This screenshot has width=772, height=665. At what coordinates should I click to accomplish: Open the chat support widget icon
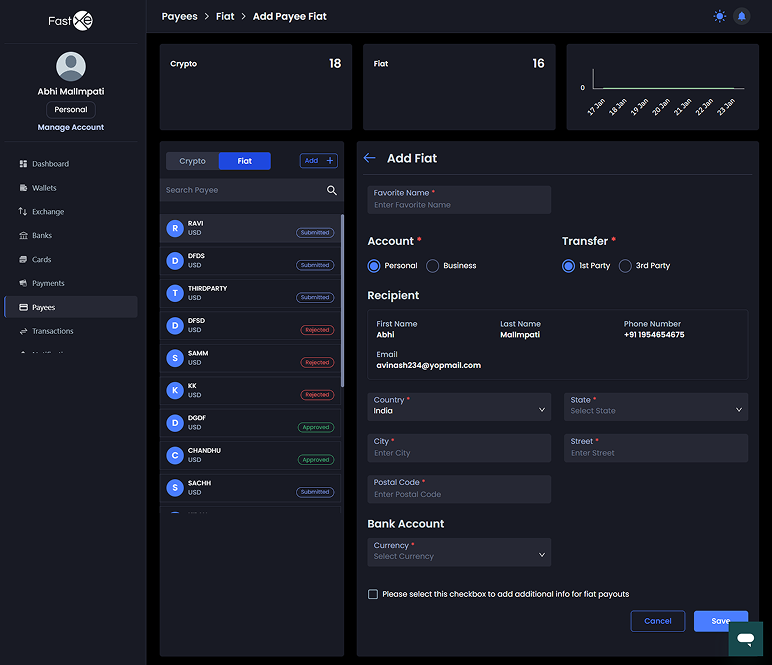tap(745, 638)
